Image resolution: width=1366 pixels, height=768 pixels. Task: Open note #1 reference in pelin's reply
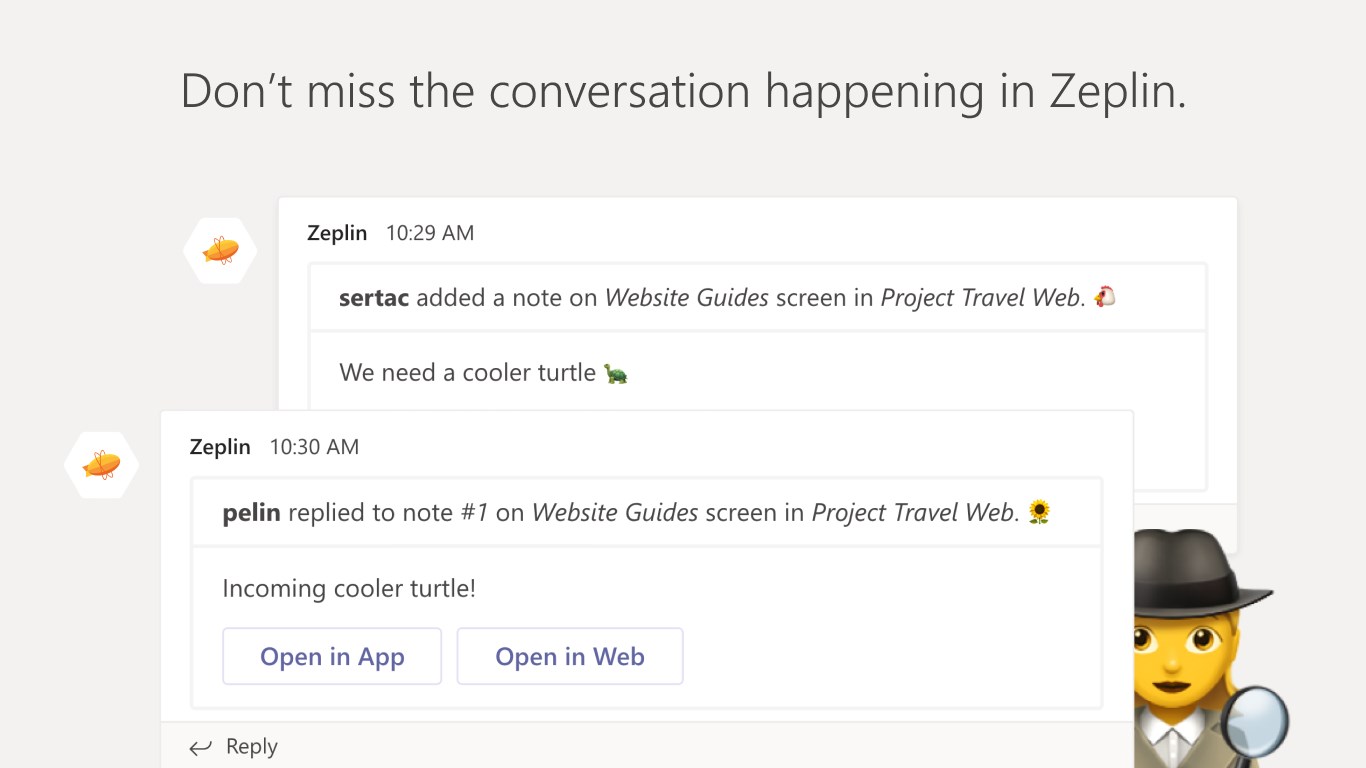coord(473,513)
